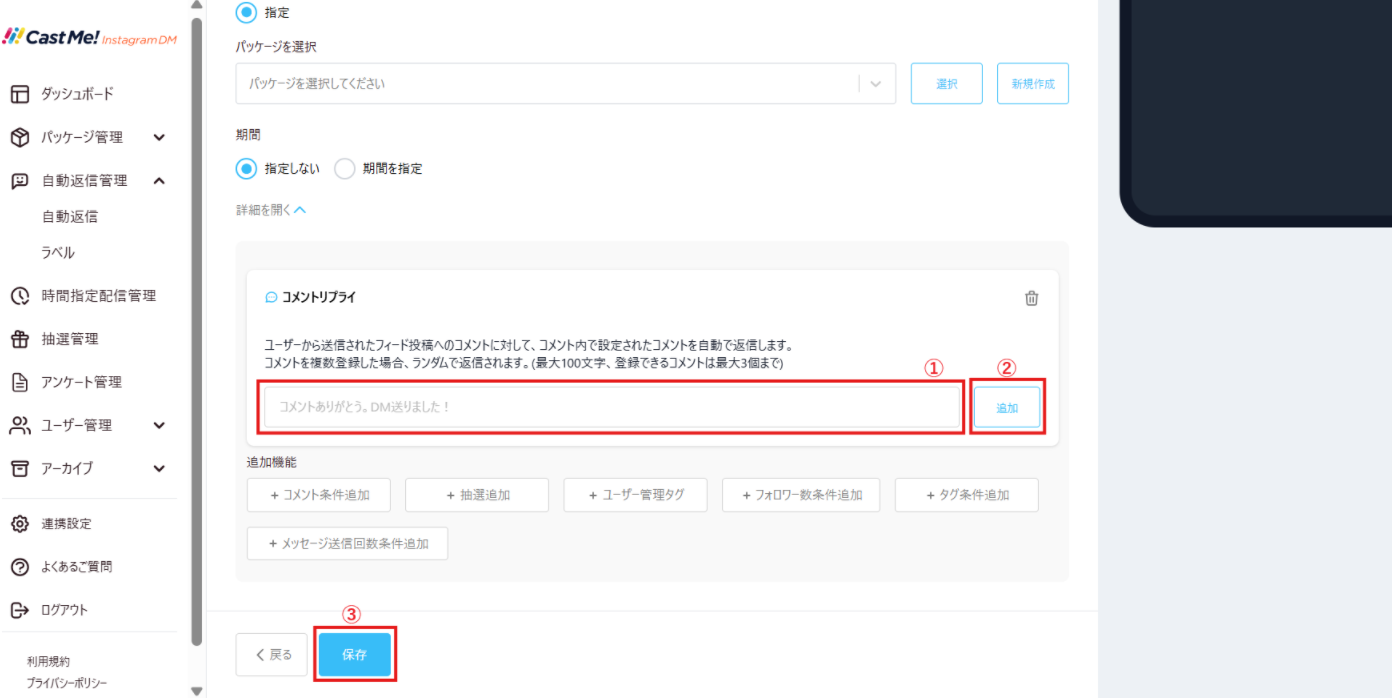1392x698 pixels.
Task: Expand the パッケージ管理 submenu chevron
Action: coord(159,138)
